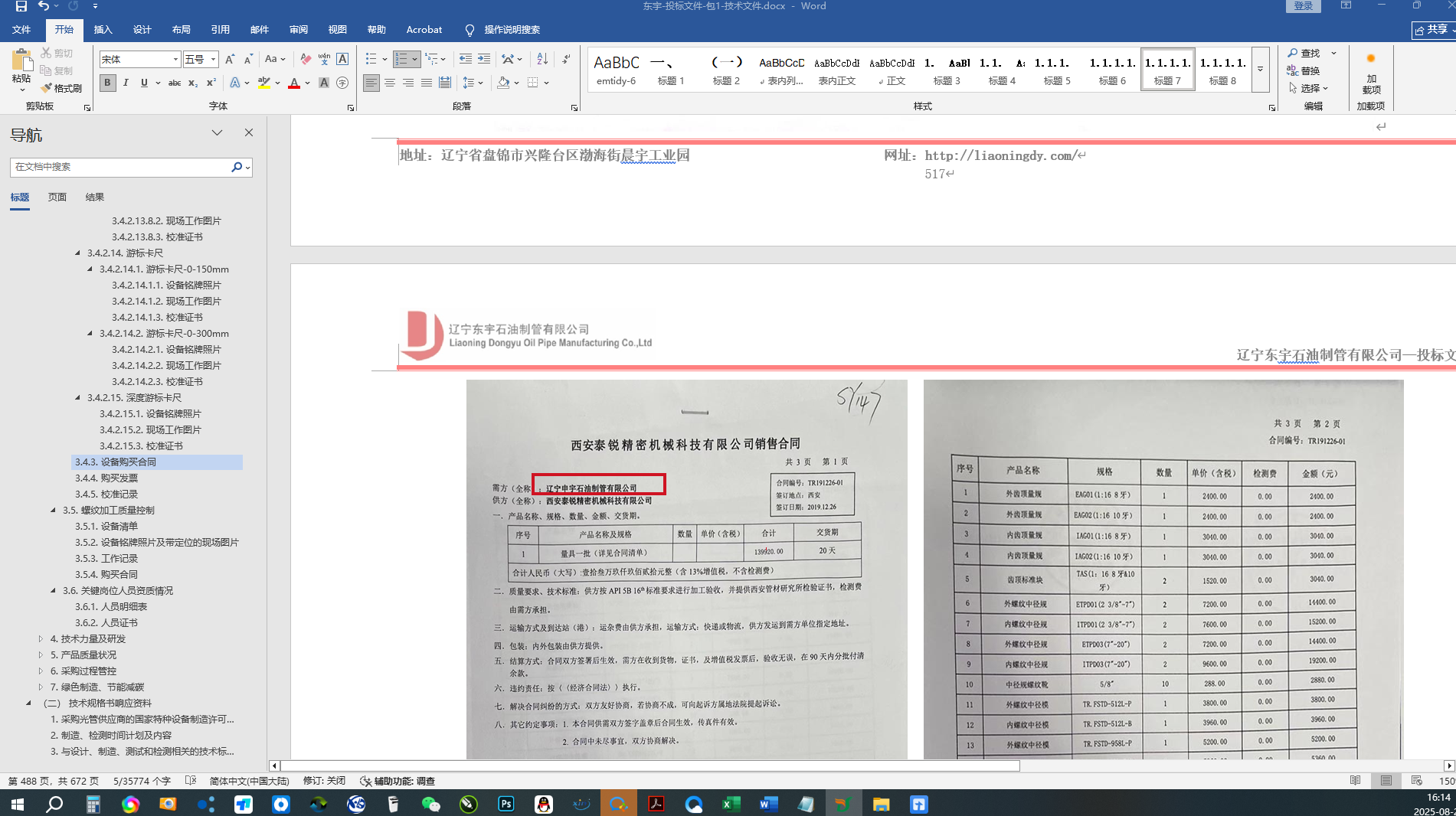Collapse the 3.5. 螺纹加工质量控制 heading
The image size is (1456, 816).
pos(53,510)
